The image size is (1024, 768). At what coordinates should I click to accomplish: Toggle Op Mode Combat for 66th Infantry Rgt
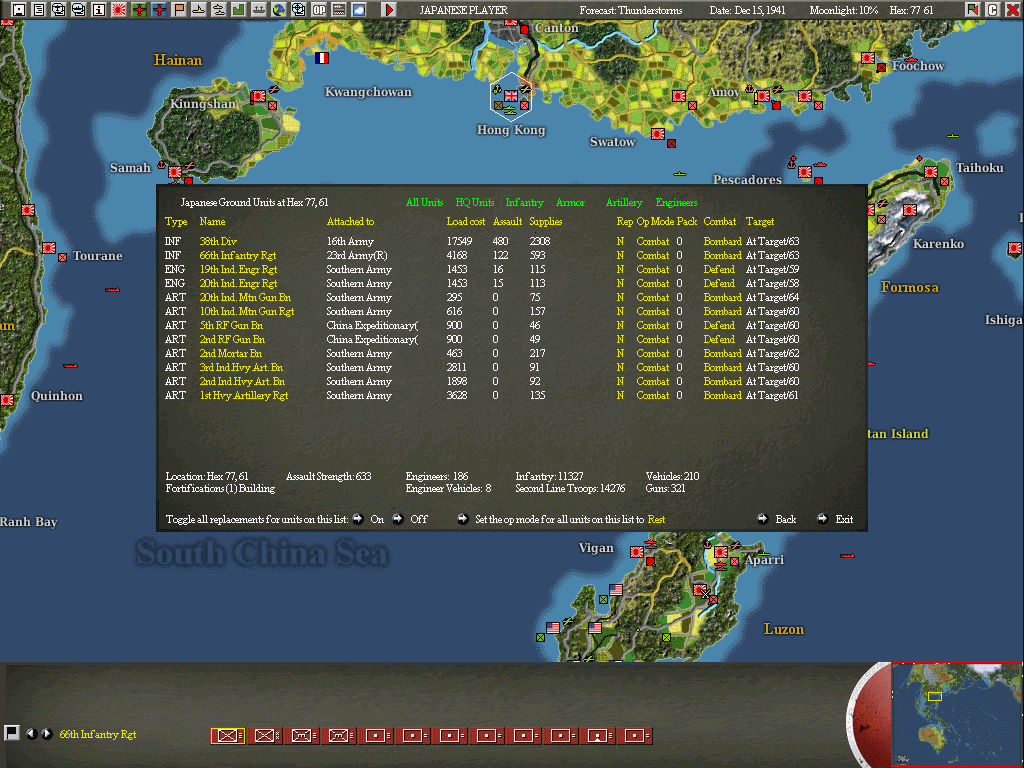(652, 255)
